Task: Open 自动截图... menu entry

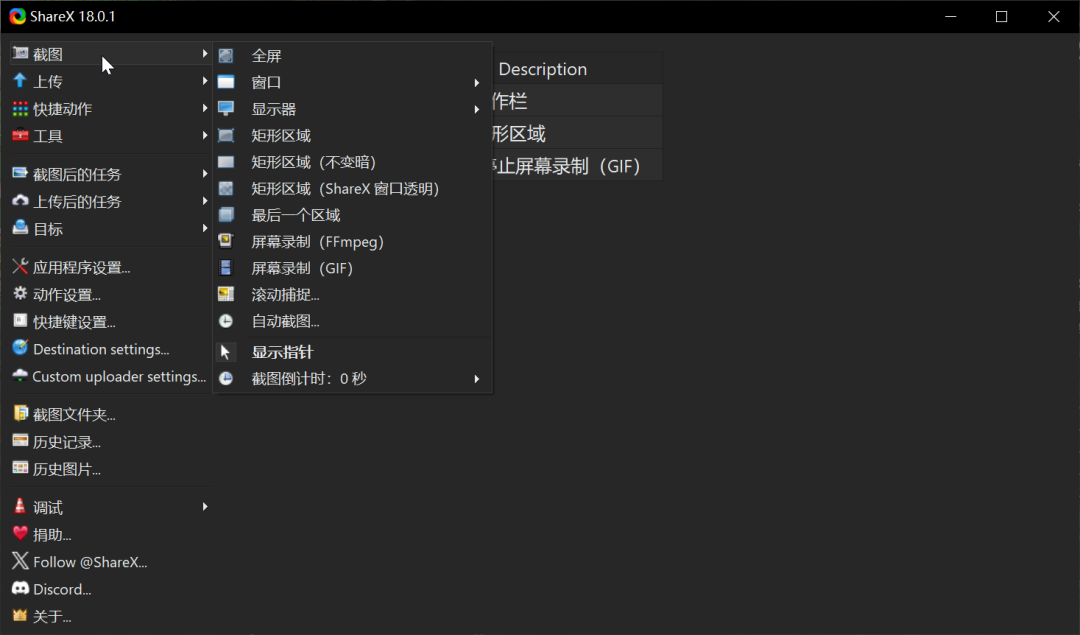Action: (x=353, y=321)
